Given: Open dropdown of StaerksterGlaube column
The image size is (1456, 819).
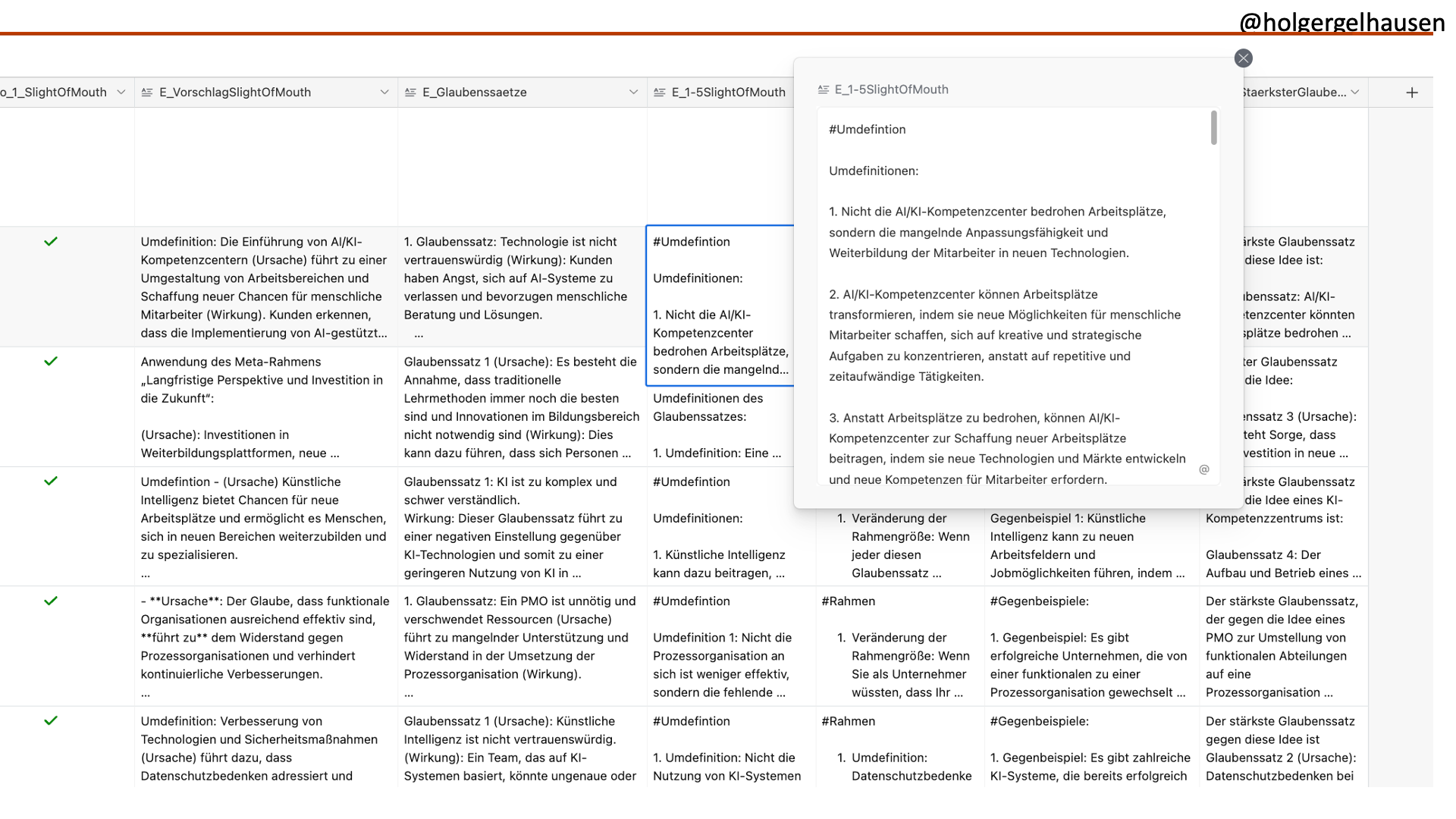Looking at the screenshot, I should [x=1355, y=93].
